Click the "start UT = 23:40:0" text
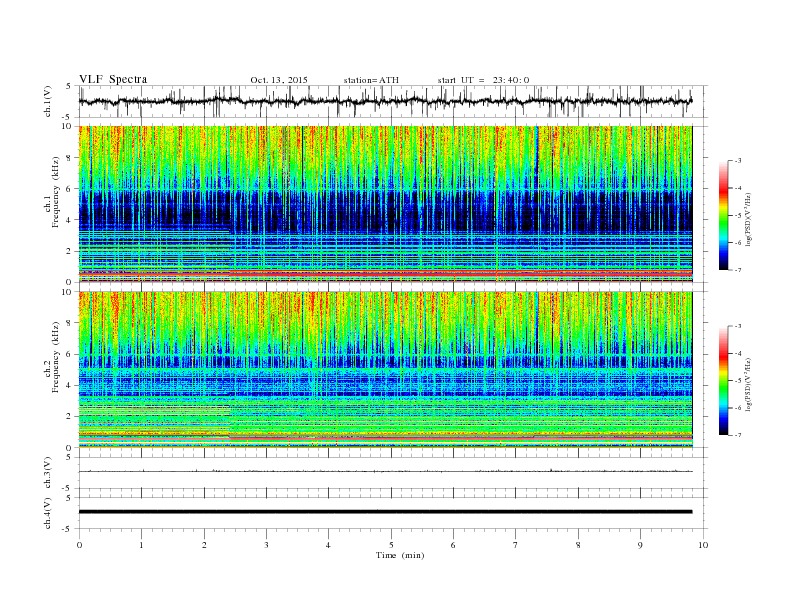The image size is (792, 612). (483, 80)
